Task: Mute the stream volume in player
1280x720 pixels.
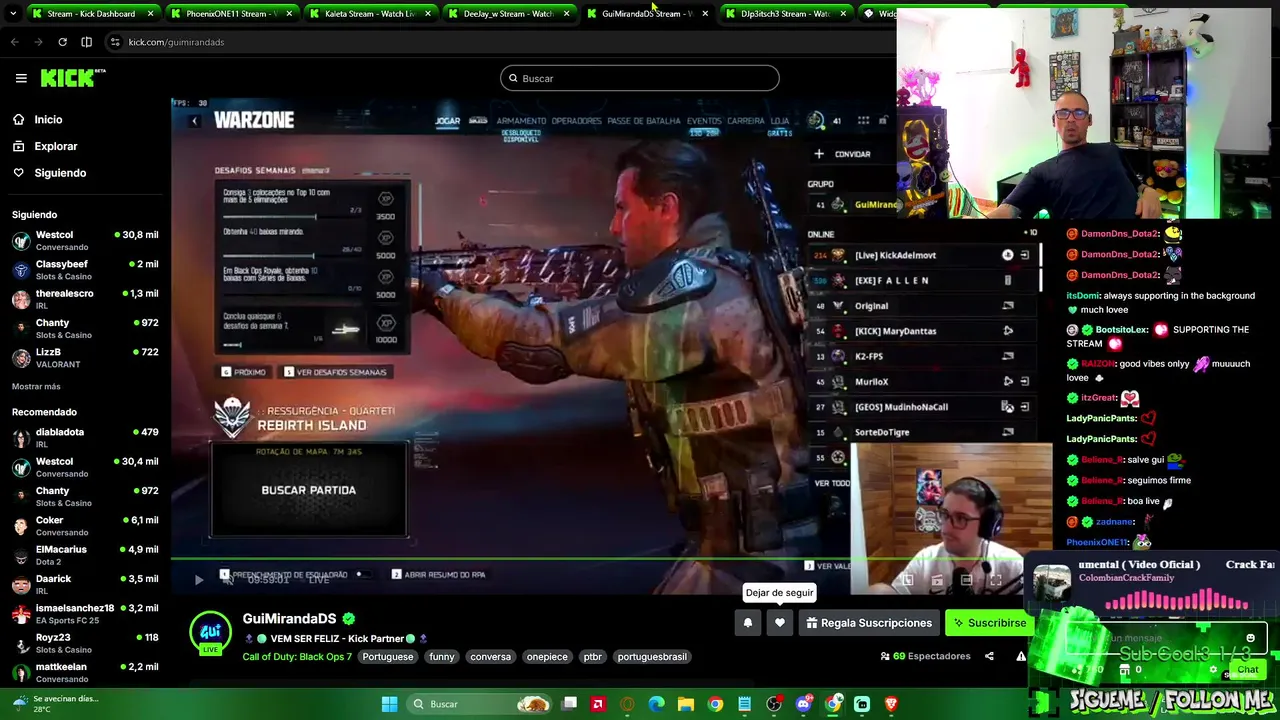Action: (227, 579)
